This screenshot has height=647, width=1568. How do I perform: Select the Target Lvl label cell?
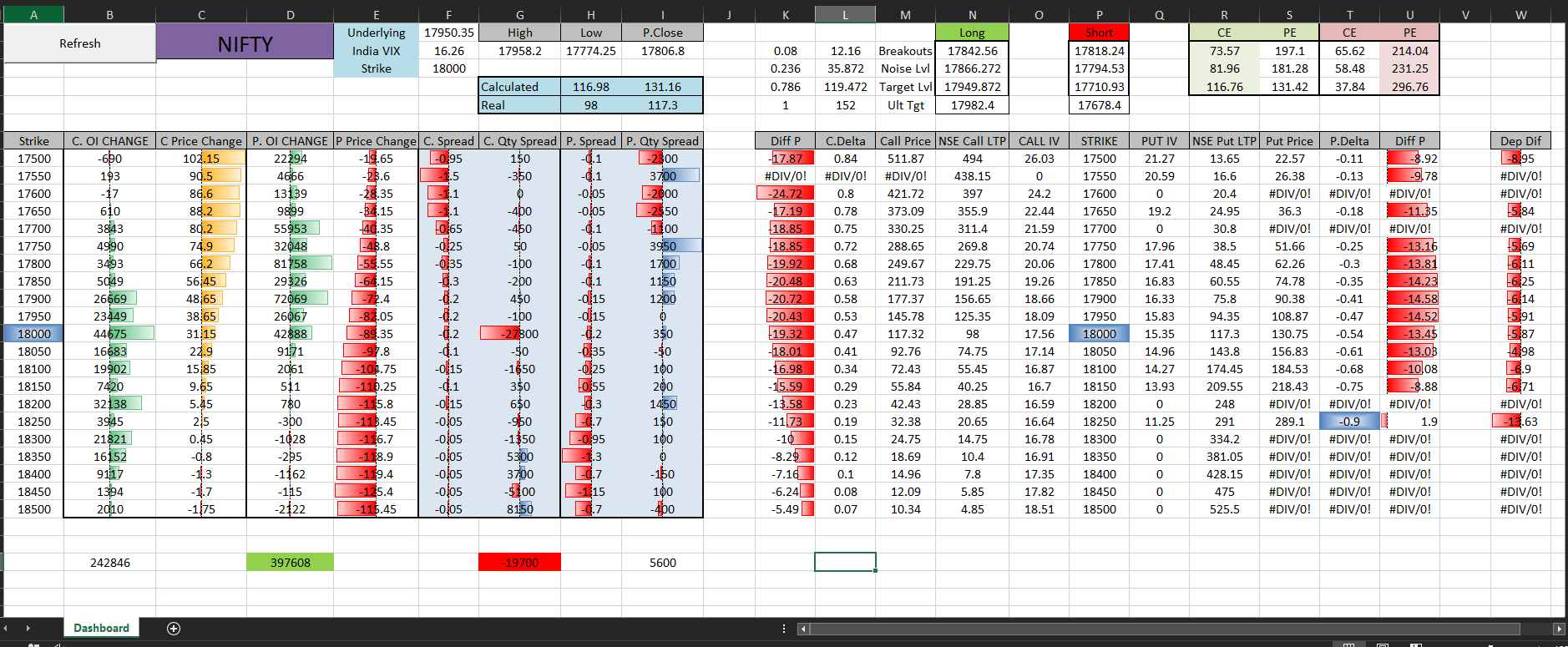[905, 87]
